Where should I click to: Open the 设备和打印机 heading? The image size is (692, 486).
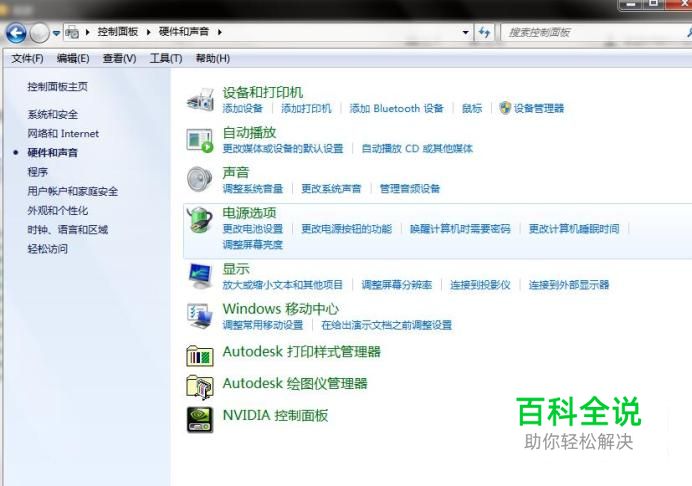point(263,93)
